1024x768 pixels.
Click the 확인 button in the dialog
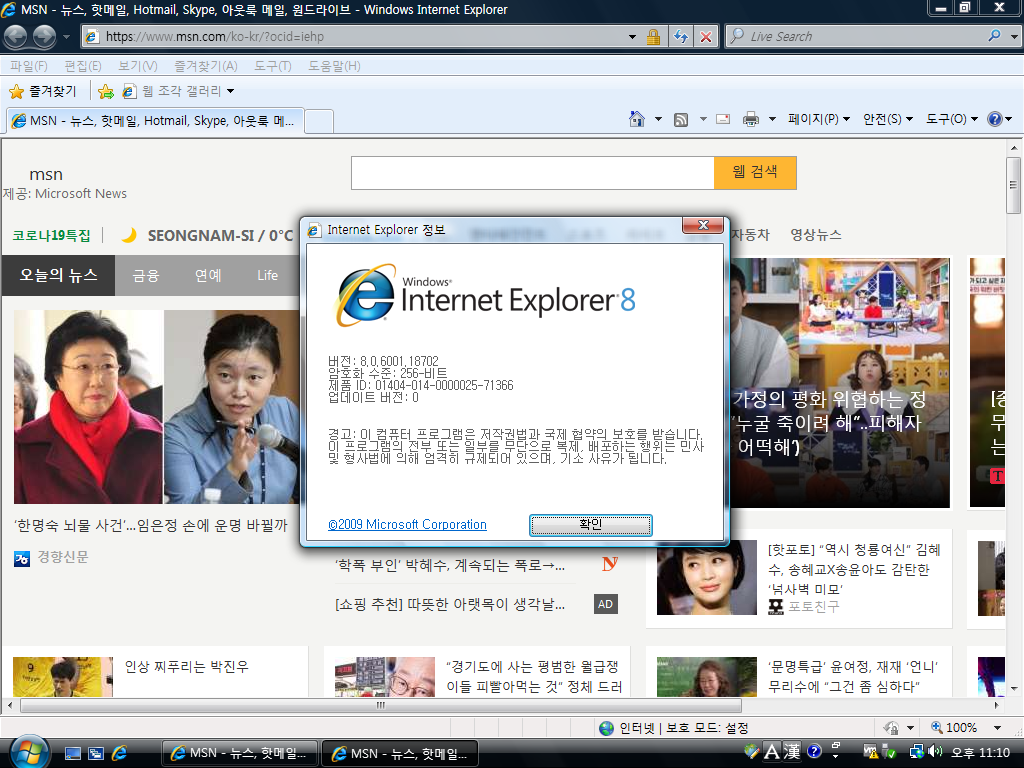(590, 524)
